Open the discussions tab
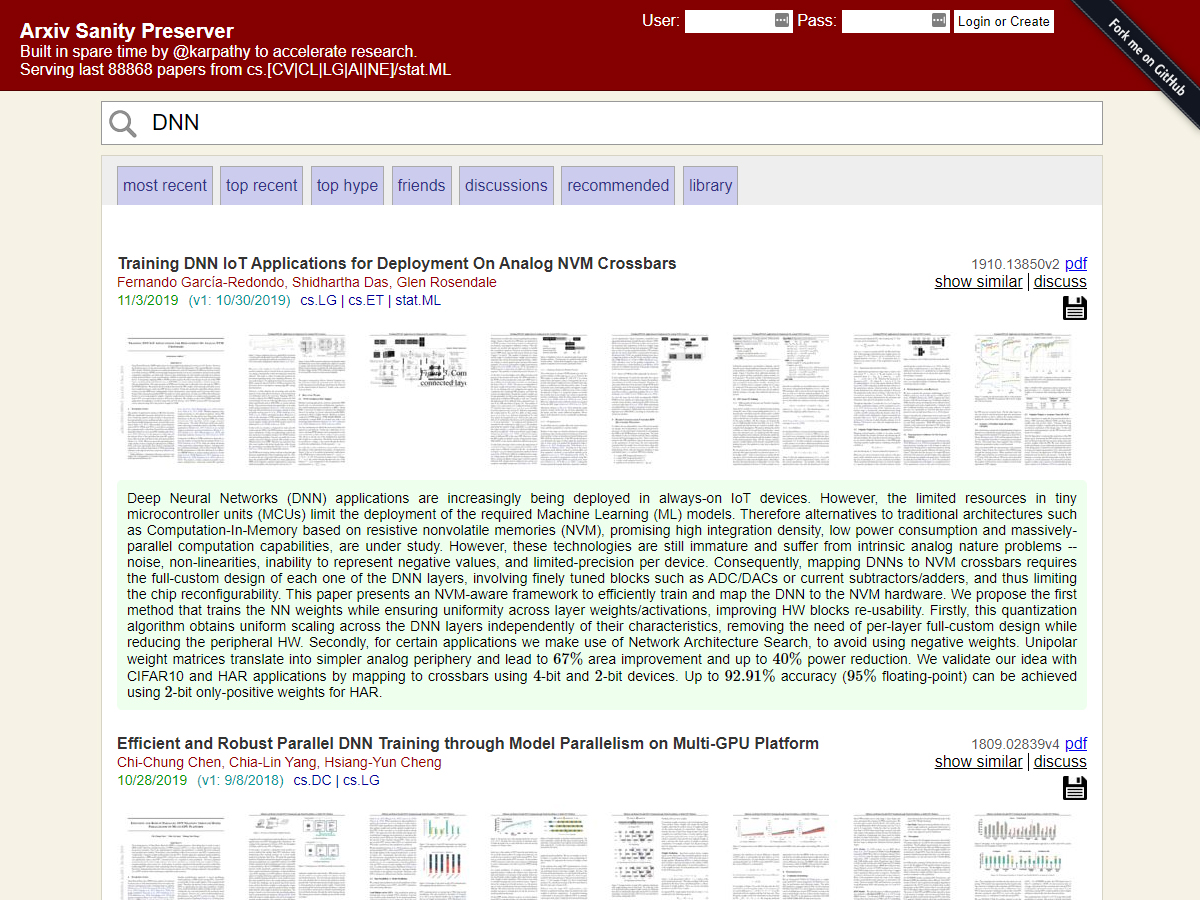This screenshot has height=900, width=1200. coord(506,185)
